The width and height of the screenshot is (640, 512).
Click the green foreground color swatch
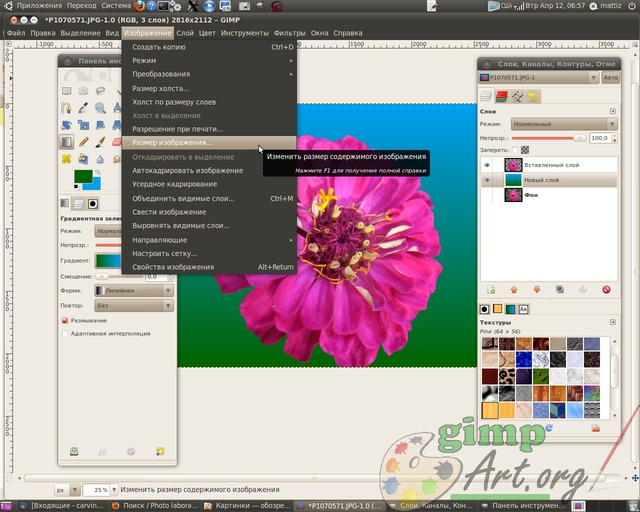pyautogui.click(x=83, y=176)
